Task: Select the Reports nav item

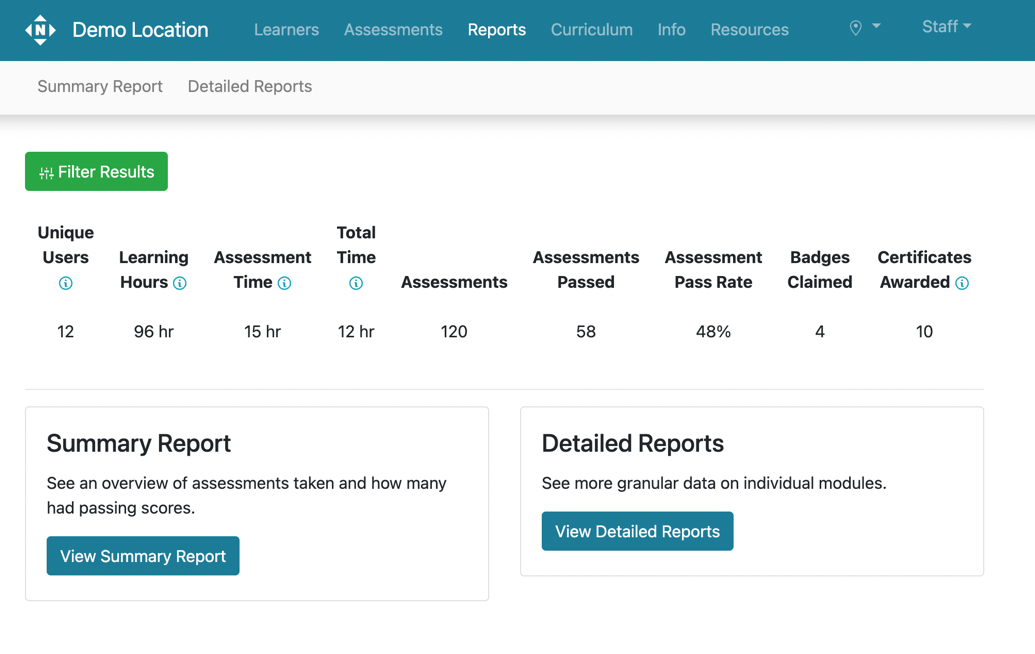Action: pos(497,30)
